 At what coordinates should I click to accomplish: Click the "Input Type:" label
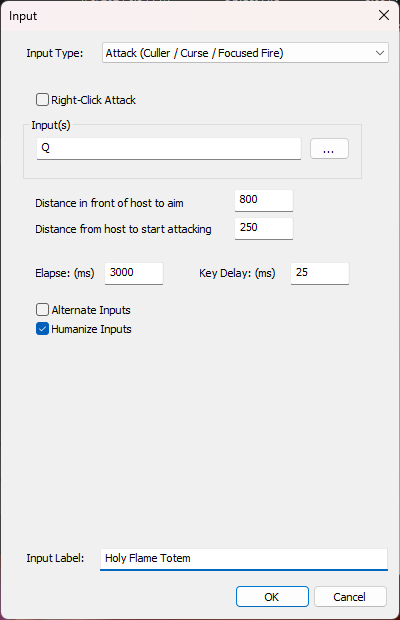pyautogui.click(x=55, y=53)
